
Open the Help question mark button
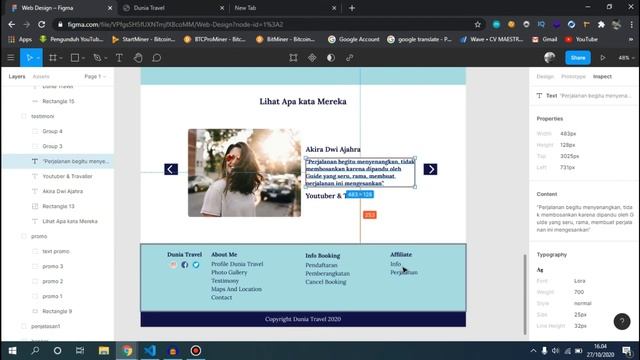622,322
